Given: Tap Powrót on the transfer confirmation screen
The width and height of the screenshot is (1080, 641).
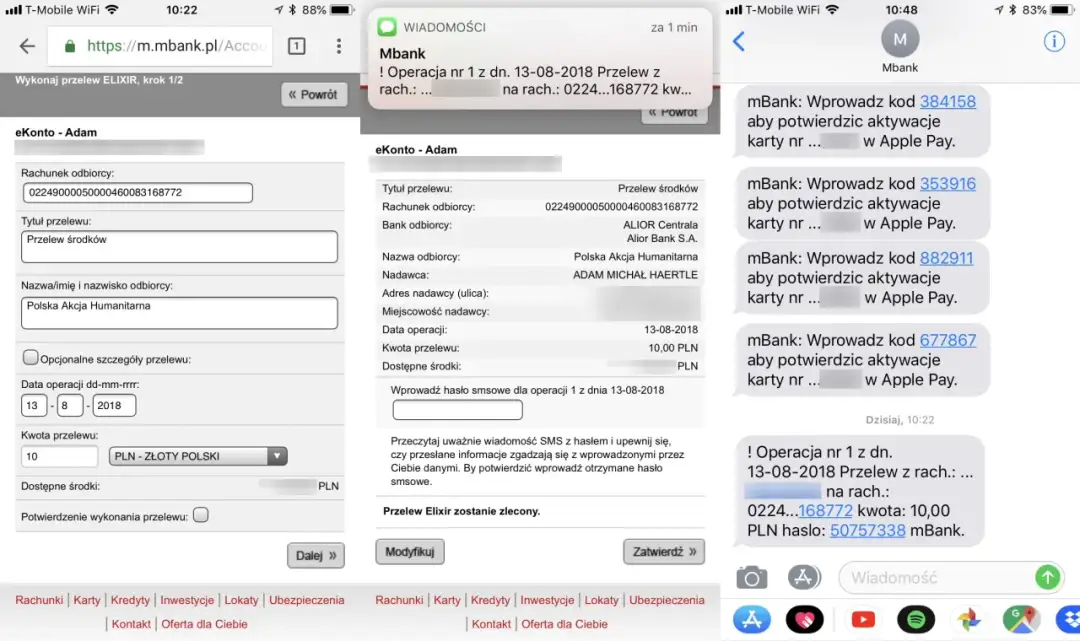Looking at the screenshot, I should click(675, 112).
